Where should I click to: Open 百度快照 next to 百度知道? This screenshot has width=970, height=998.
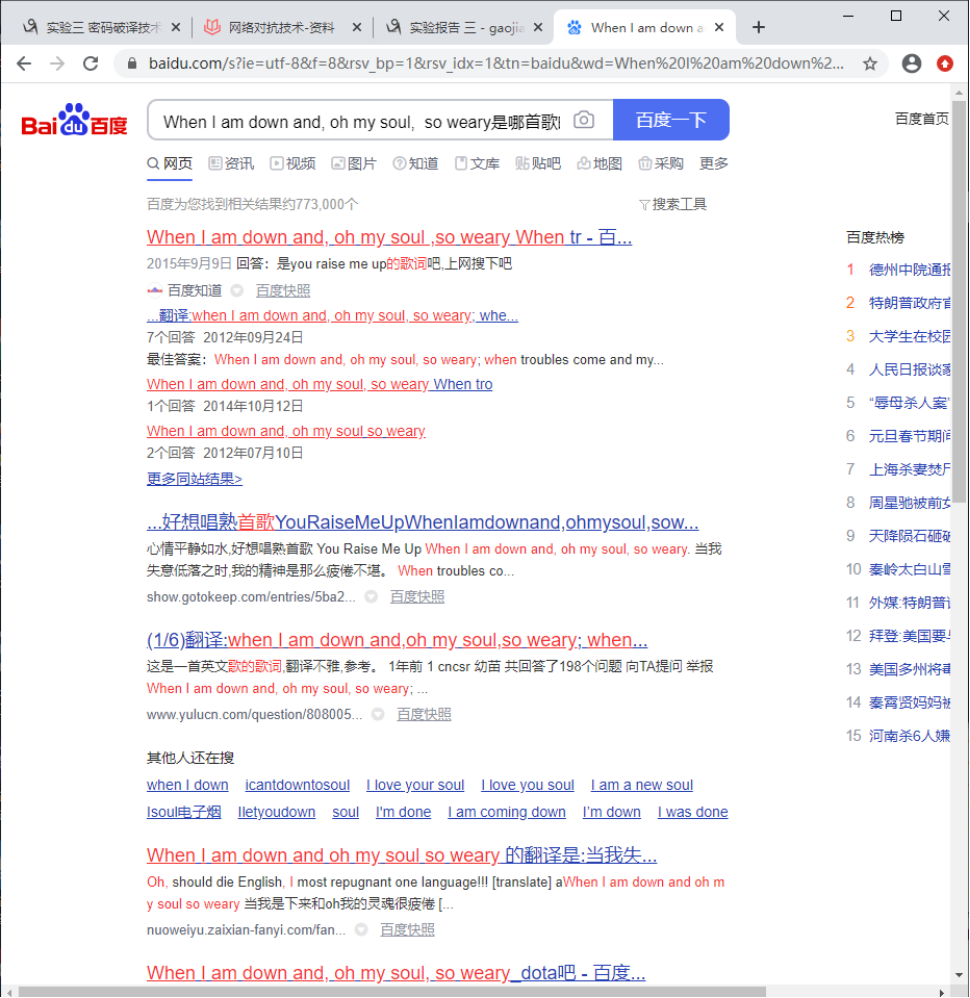pos(283,291)
